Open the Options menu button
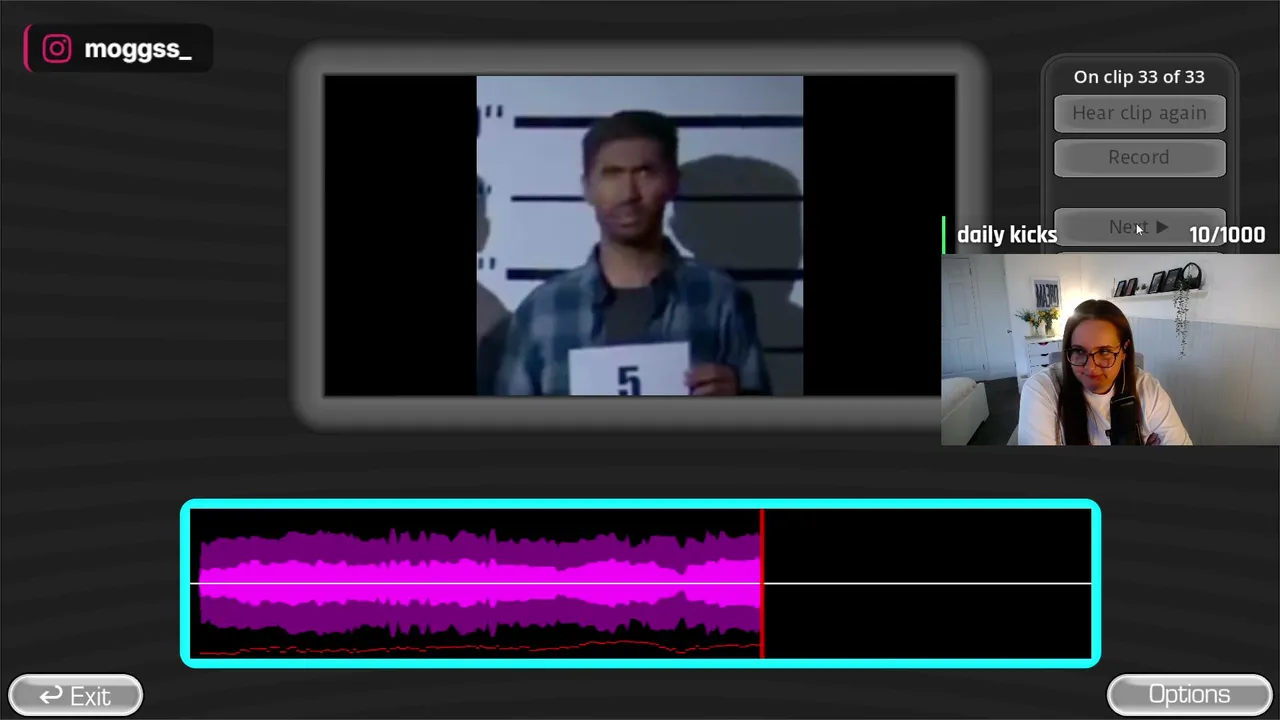This screenshot has height=720, width=1280. [x=1189, y=695]
